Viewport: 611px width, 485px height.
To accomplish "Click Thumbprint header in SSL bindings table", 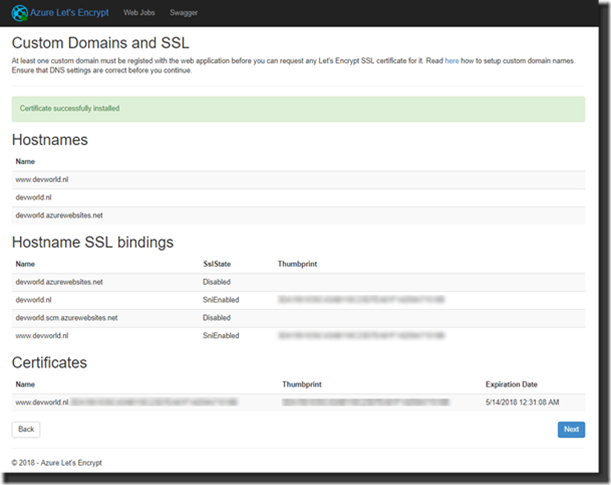I will pos(297,264).
